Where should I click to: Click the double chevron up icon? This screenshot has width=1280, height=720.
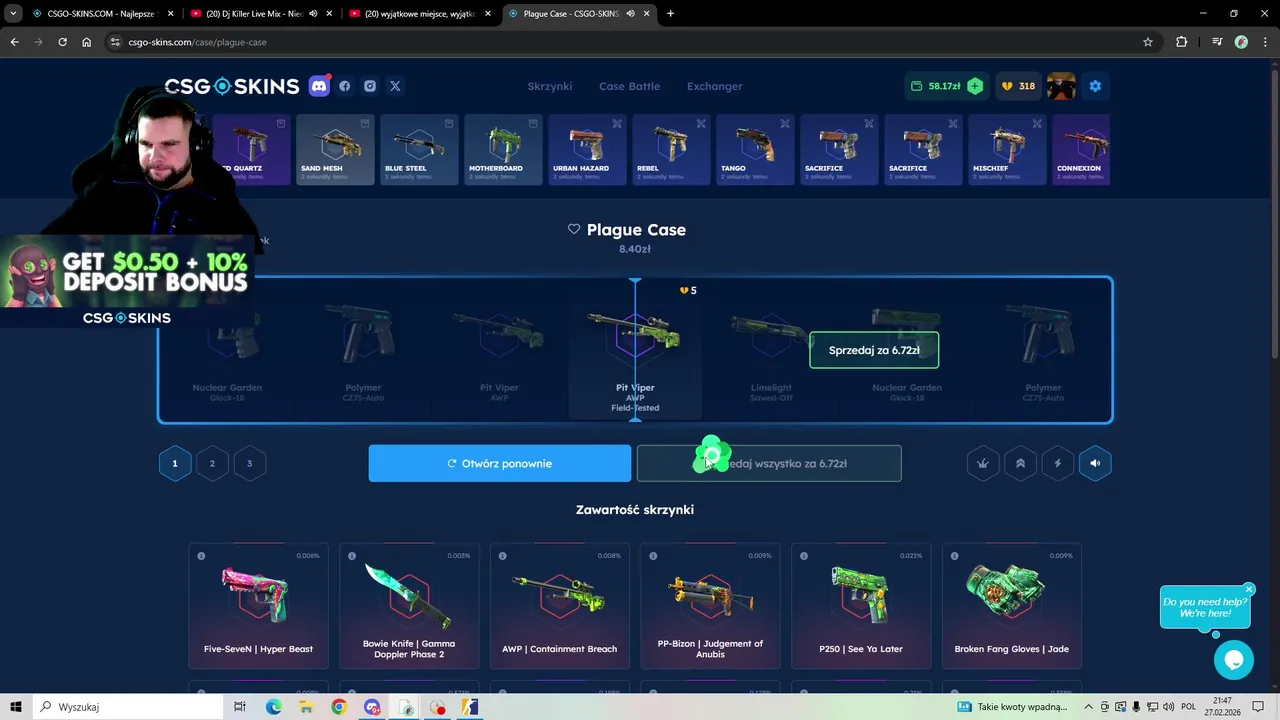[x=1020, y=463]
